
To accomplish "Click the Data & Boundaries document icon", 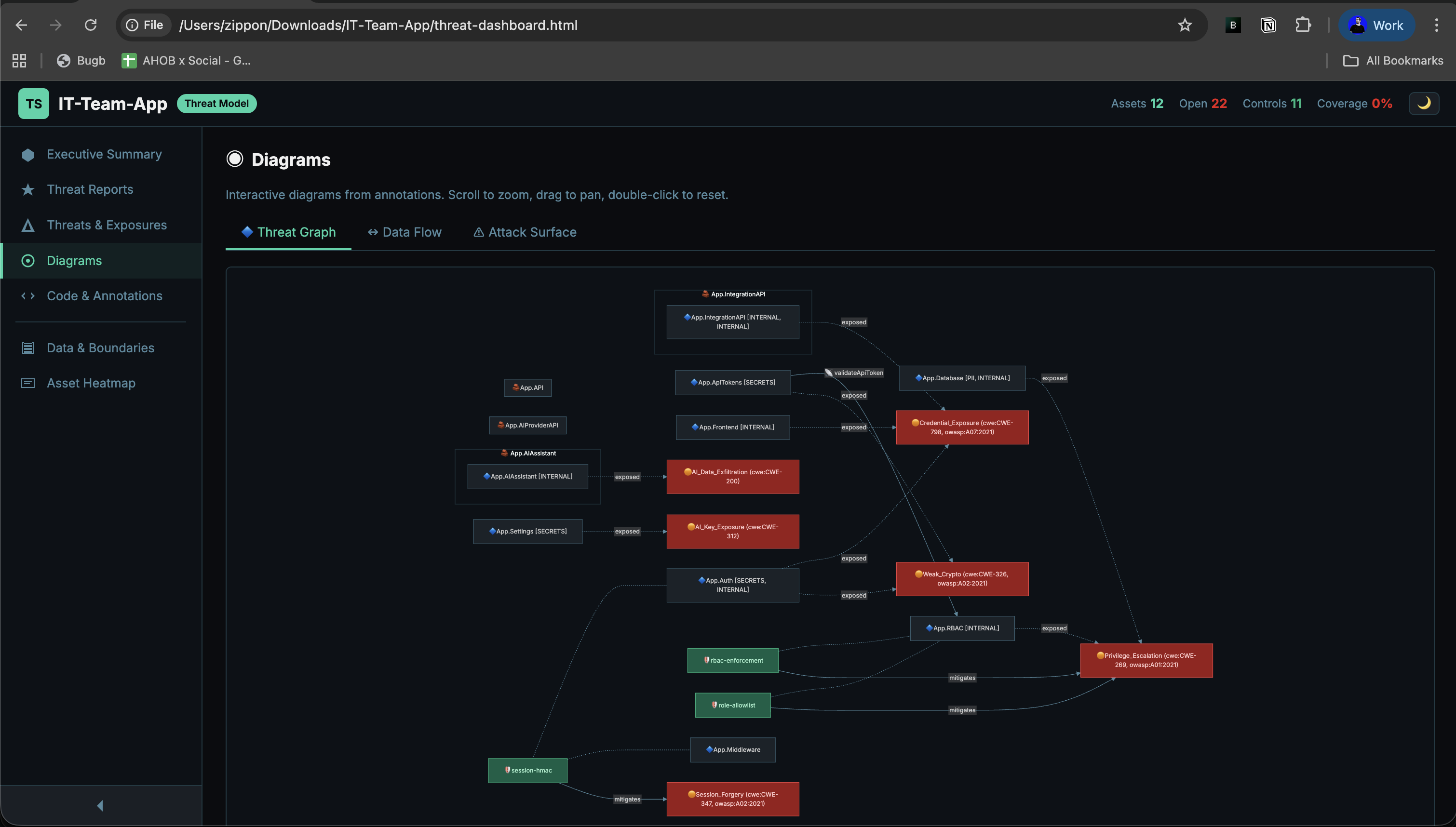I will [28, 347].
